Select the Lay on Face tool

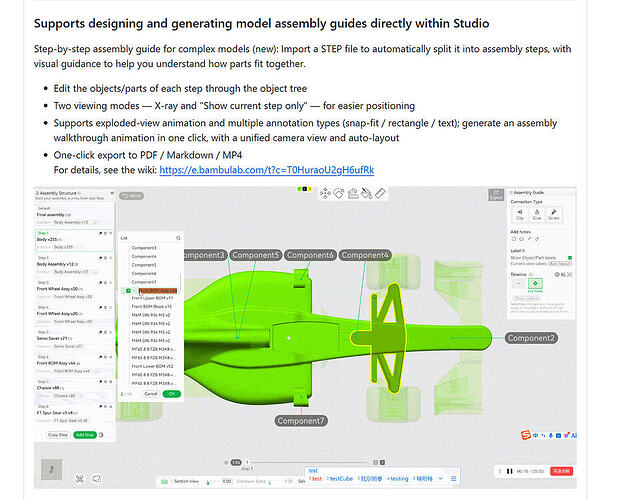pos(353,194)
